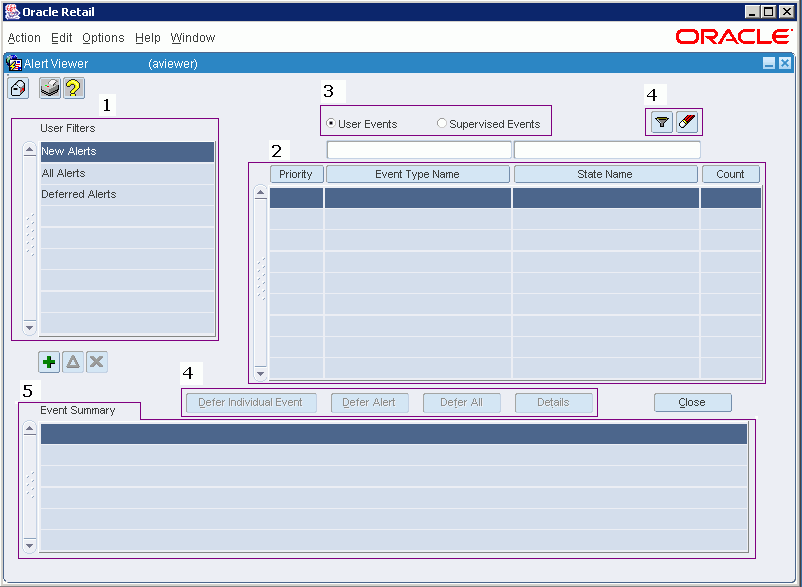
Task: Click Event Summary scrollbar down arrow
Action: pos(30,546)
